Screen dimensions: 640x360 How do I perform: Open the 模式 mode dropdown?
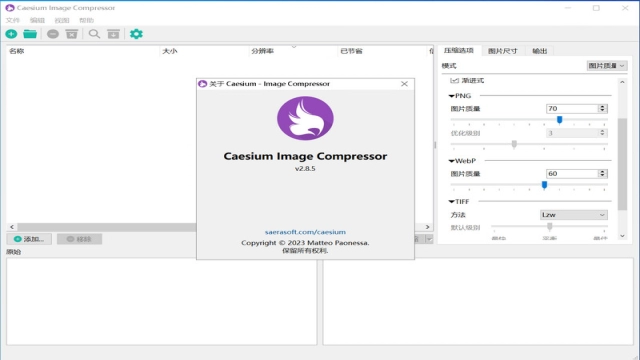(607, 66)
